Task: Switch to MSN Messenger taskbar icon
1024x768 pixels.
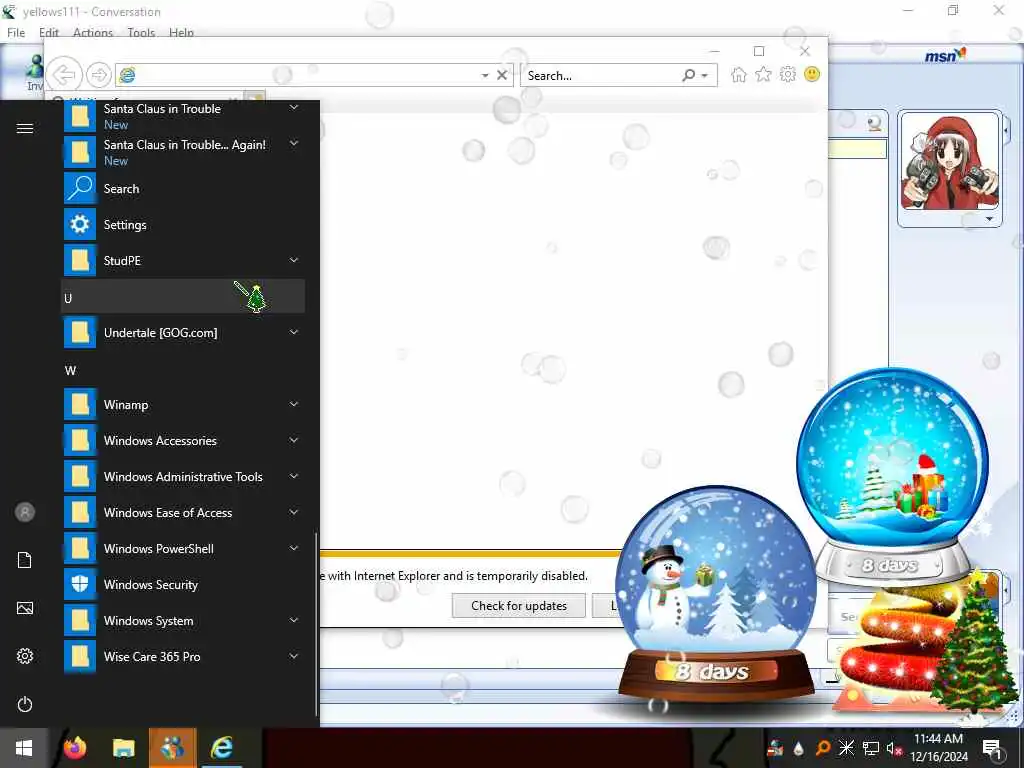Action: coord(172,748)
